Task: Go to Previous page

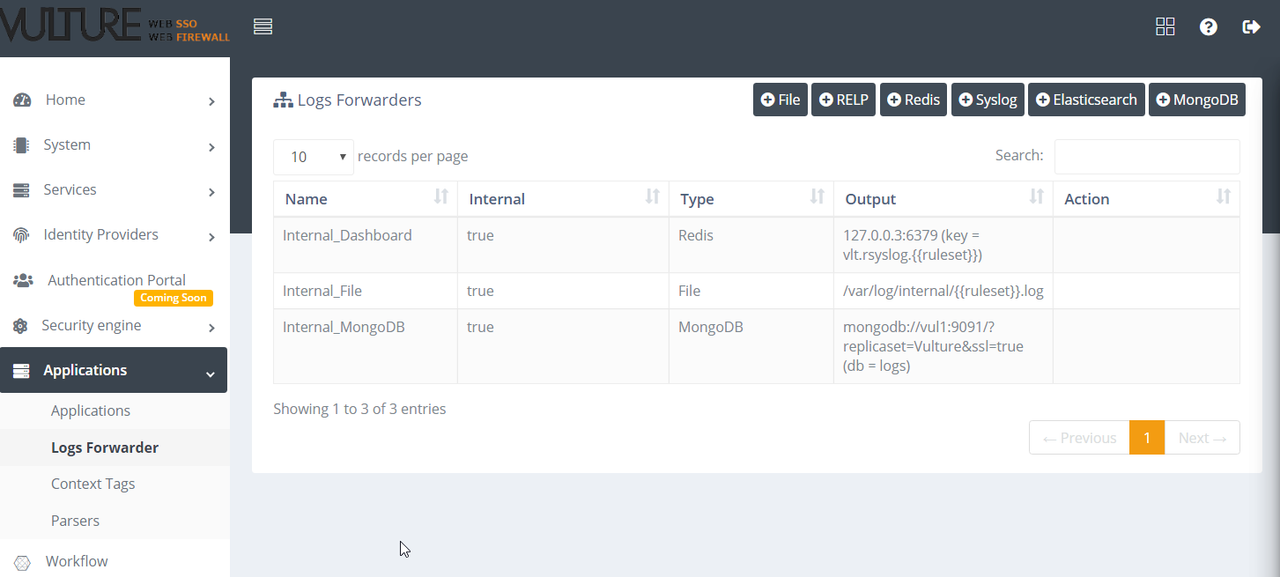Action: pyautogui.click(x=1079, y=438)
